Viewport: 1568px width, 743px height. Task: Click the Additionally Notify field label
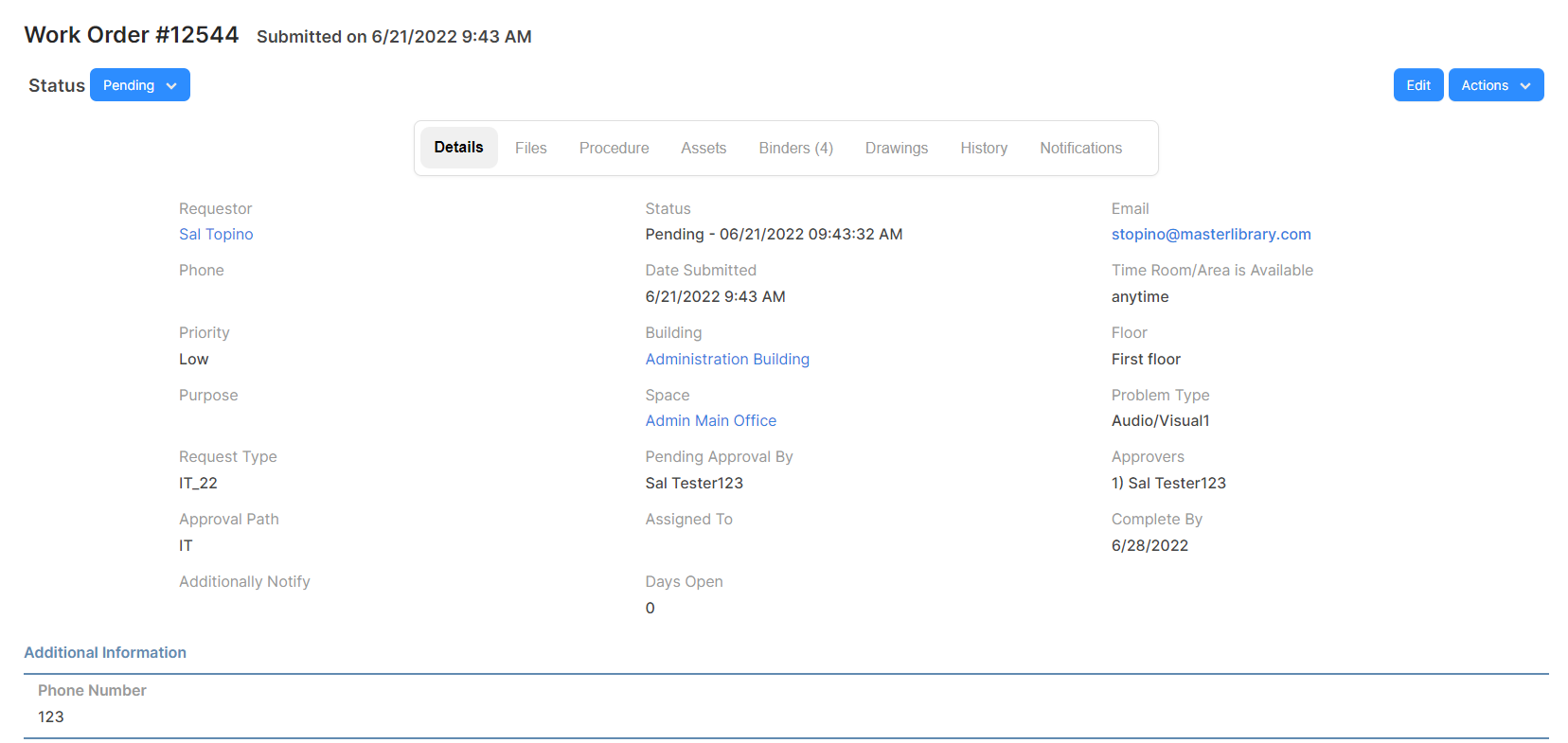[x=244, y=581]
